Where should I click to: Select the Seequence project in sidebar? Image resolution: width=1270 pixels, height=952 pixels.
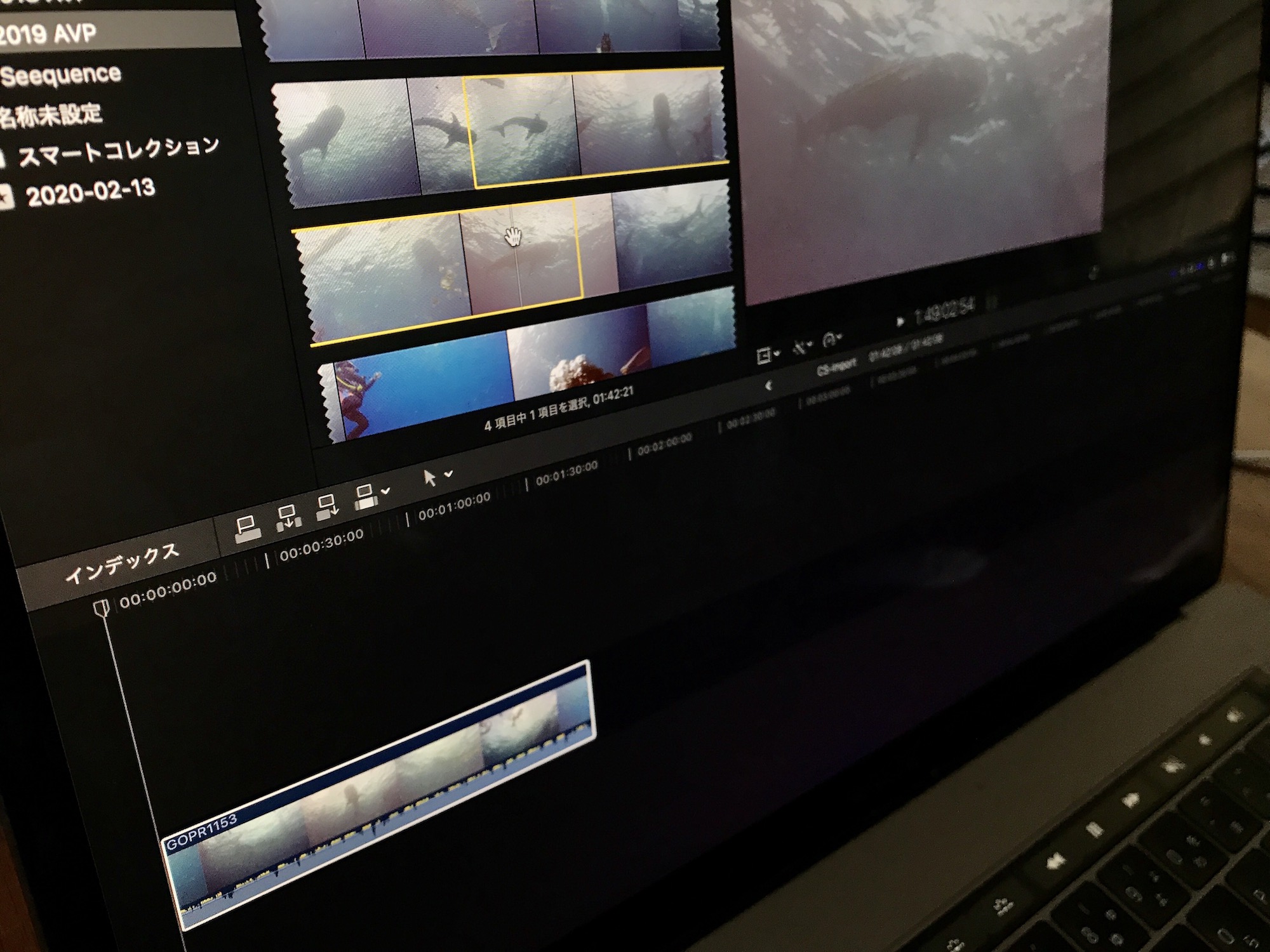(60, 76)
